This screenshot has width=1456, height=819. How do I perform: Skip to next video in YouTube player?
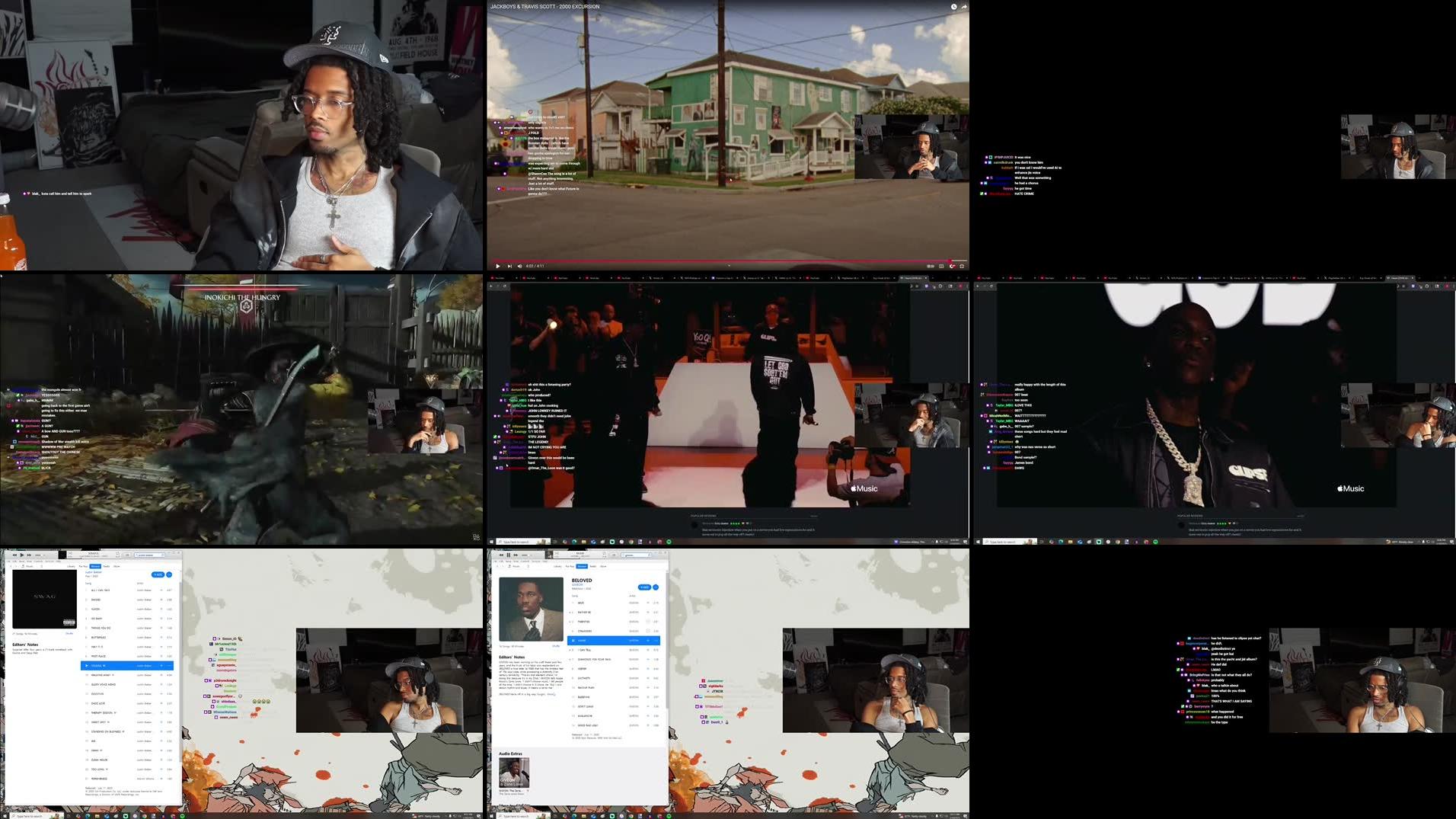click(509, 266)
